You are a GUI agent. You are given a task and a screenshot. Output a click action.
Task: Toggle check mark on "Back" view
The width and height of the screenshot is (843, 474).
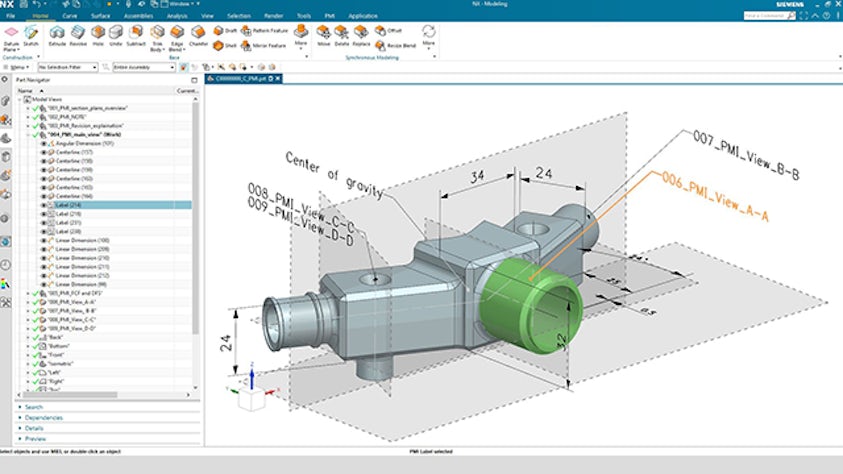tap(35, 337)
